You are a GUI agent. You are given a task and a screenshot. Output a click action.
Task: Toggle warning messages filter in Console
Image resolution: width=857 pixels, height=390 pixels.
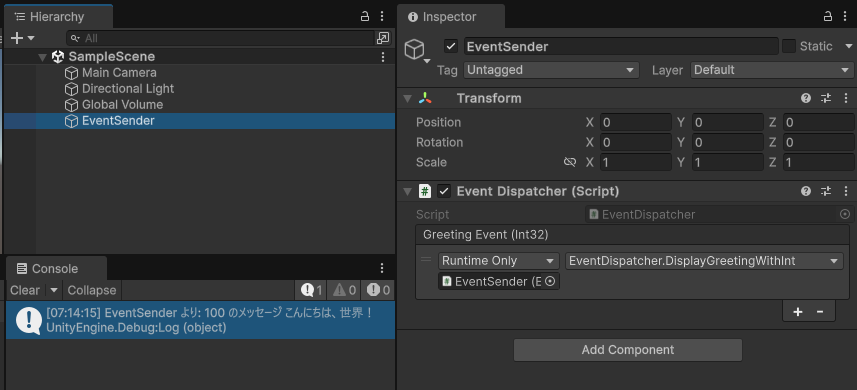pyautogui.click(x=344, y=290)
